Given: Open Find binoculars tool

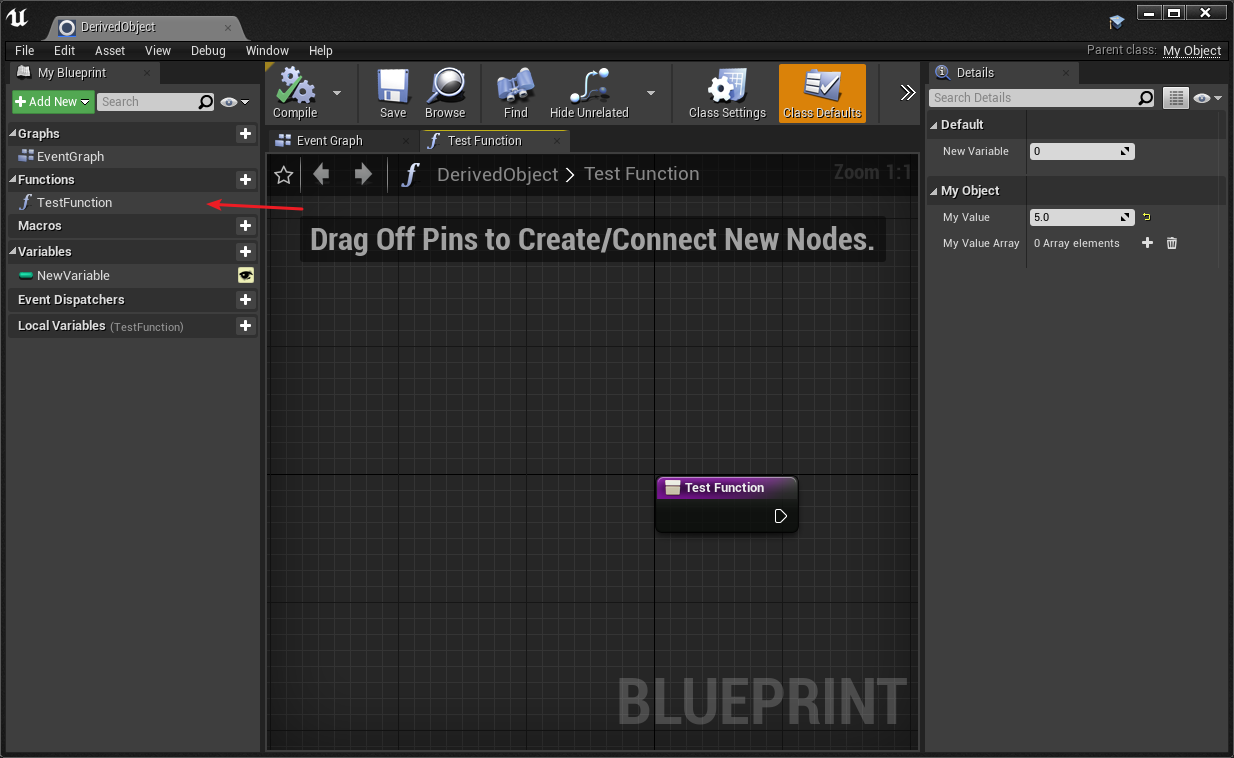Looking at the screenshot, I should click(x=516, y=93).
